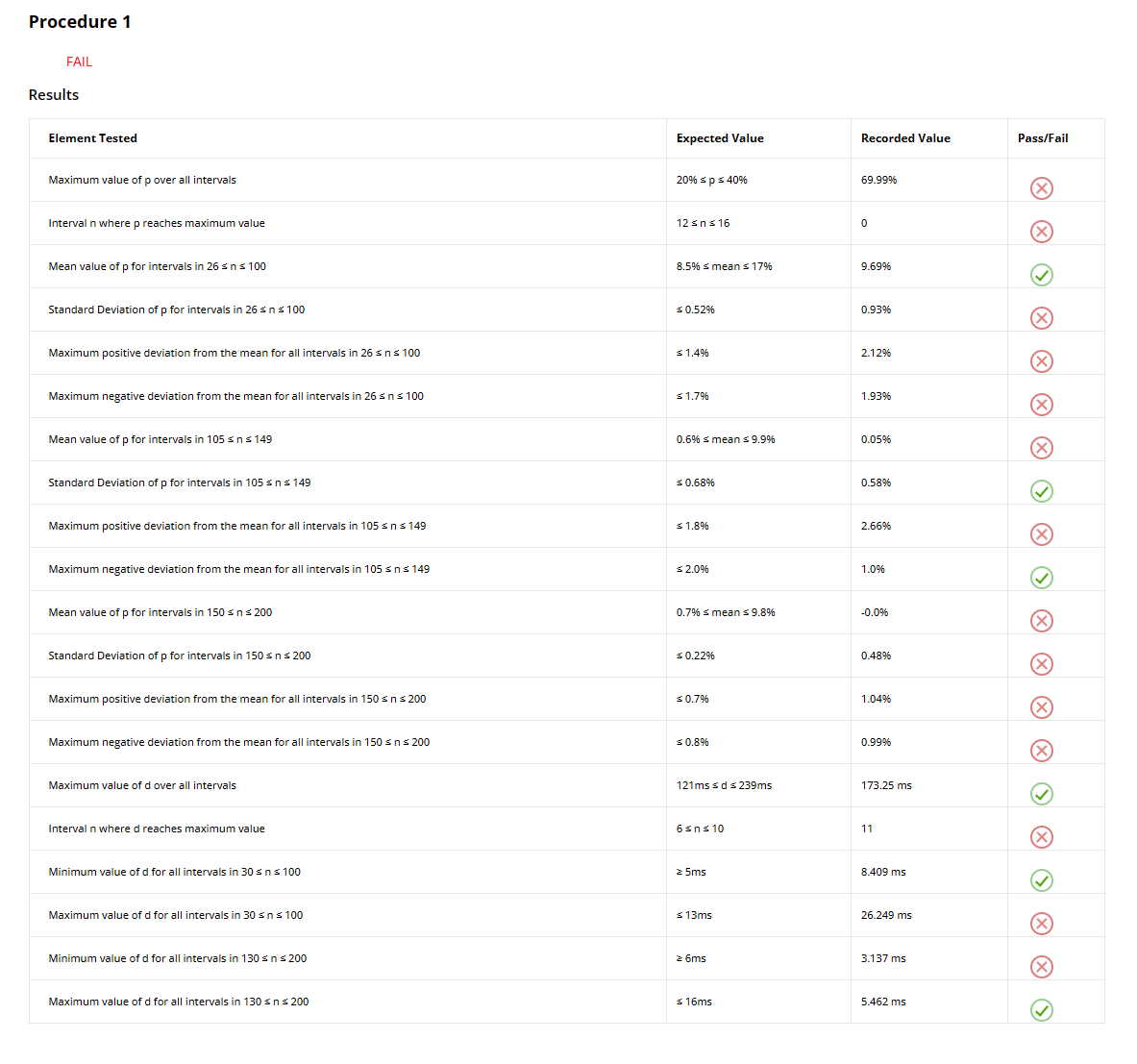Select the recorded value 9.69%
The height and width of the screenshot is (1064, 1137).
click(x=876, y=266)
